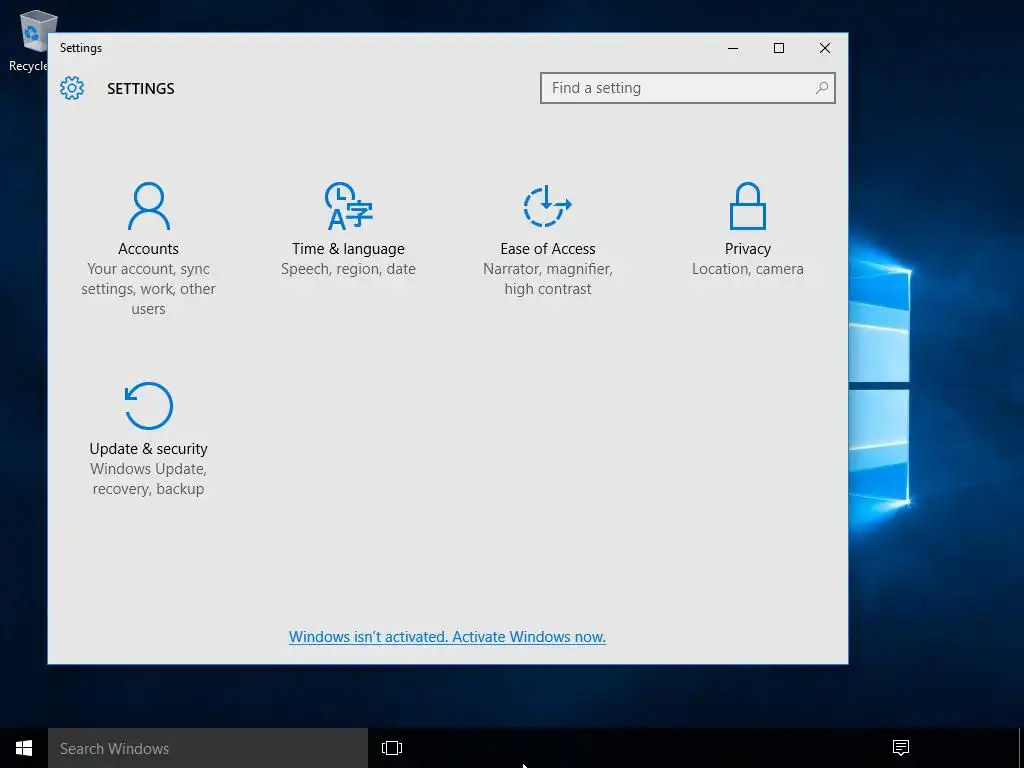The image size is (1024, 768).
Task: Click the Ease of Access label
Action: [x=548, y=249]
